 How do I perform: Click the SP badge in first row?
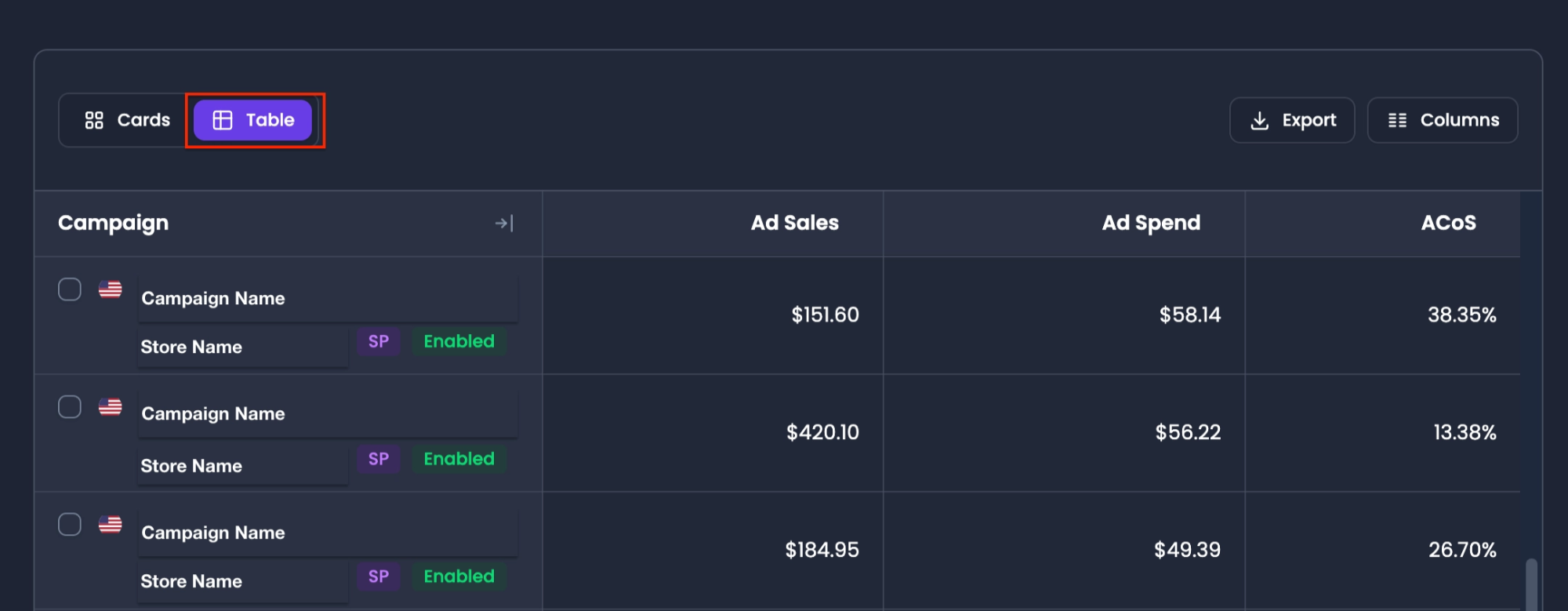(x=379, y=341)
